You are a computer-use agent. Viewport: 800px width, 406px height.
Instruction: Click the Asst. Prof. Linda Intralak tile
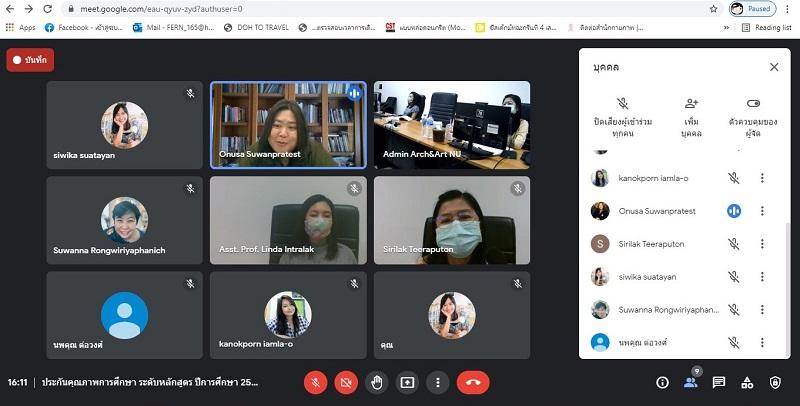(x=288, y=220)
